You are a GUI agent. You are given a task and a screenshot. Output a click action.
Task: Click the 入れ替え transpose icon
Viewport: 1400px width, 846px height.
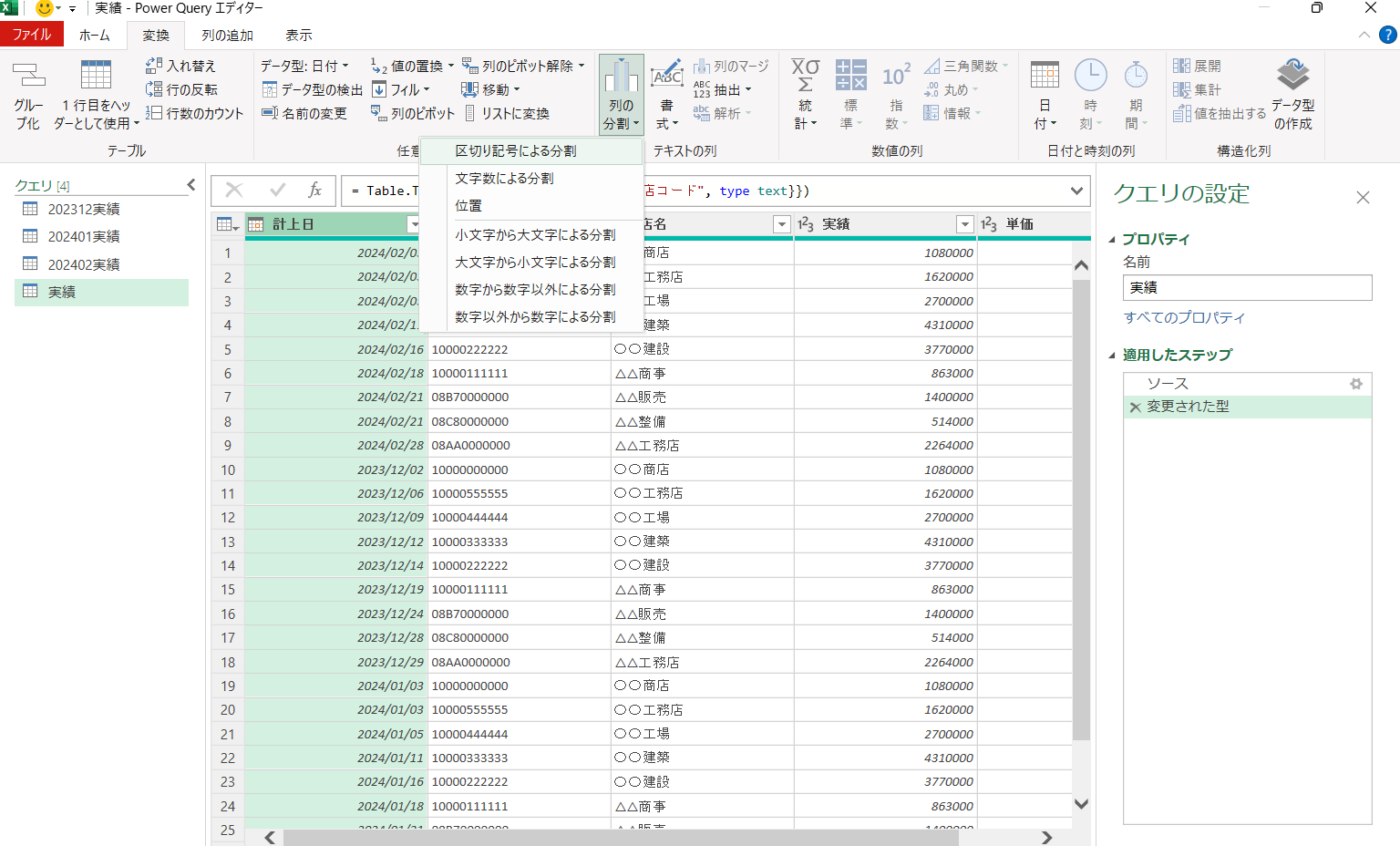tap(153, 66)
